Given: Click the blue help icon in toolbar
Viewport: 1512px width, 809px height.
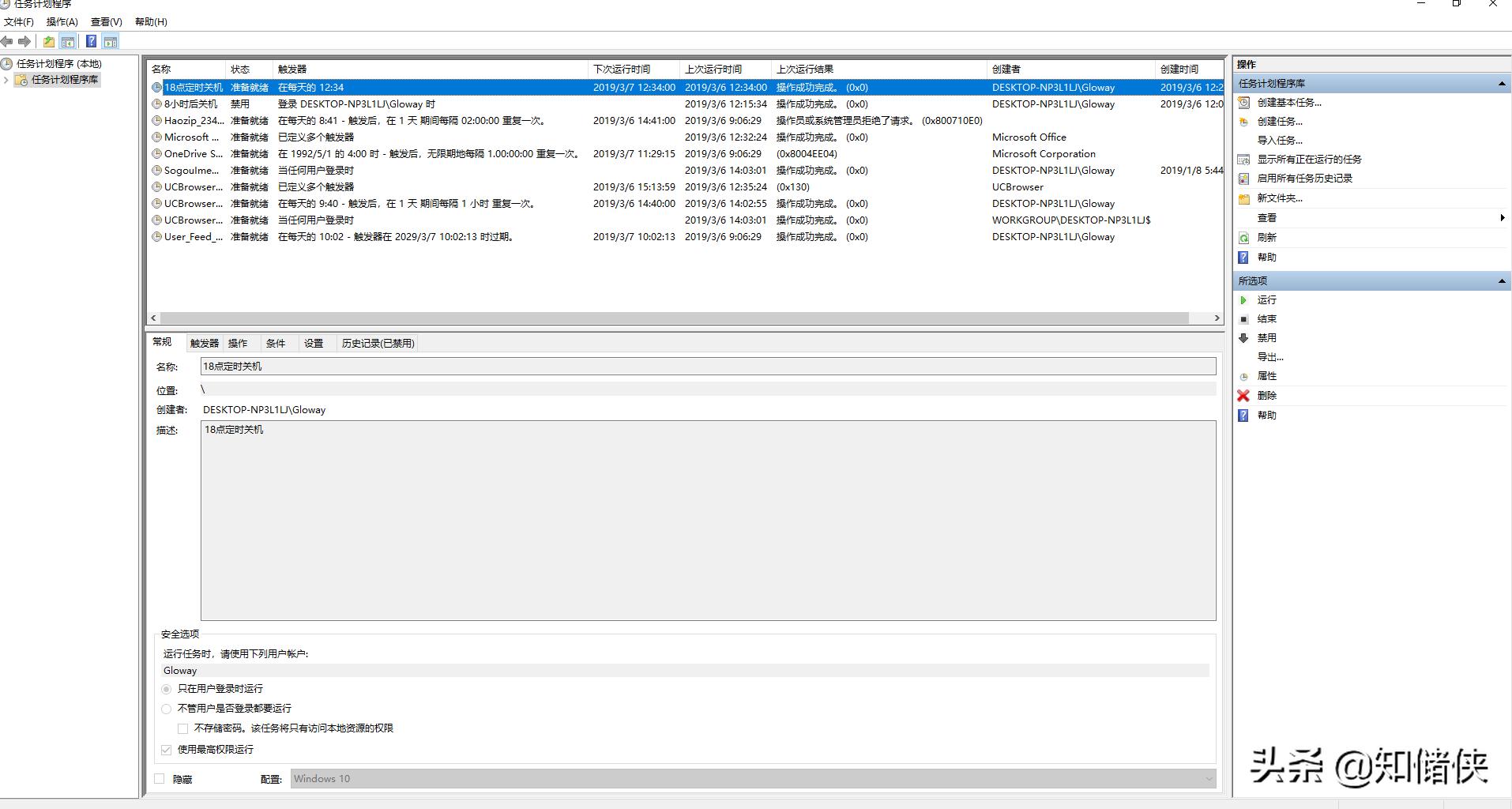Looking at the screenshot, I should (x=91, y=42).
